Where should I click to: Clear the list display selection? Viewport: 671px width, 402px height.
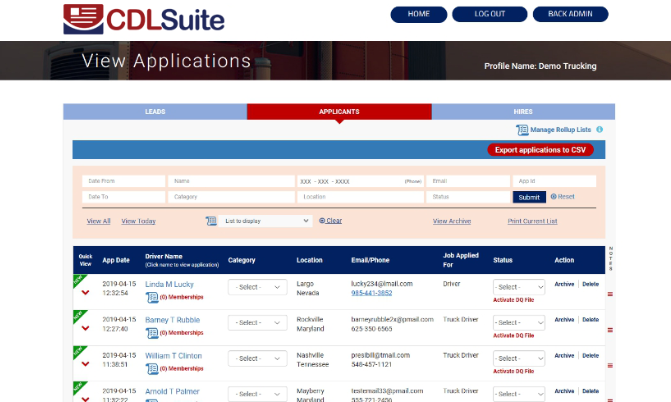(330, 221)
